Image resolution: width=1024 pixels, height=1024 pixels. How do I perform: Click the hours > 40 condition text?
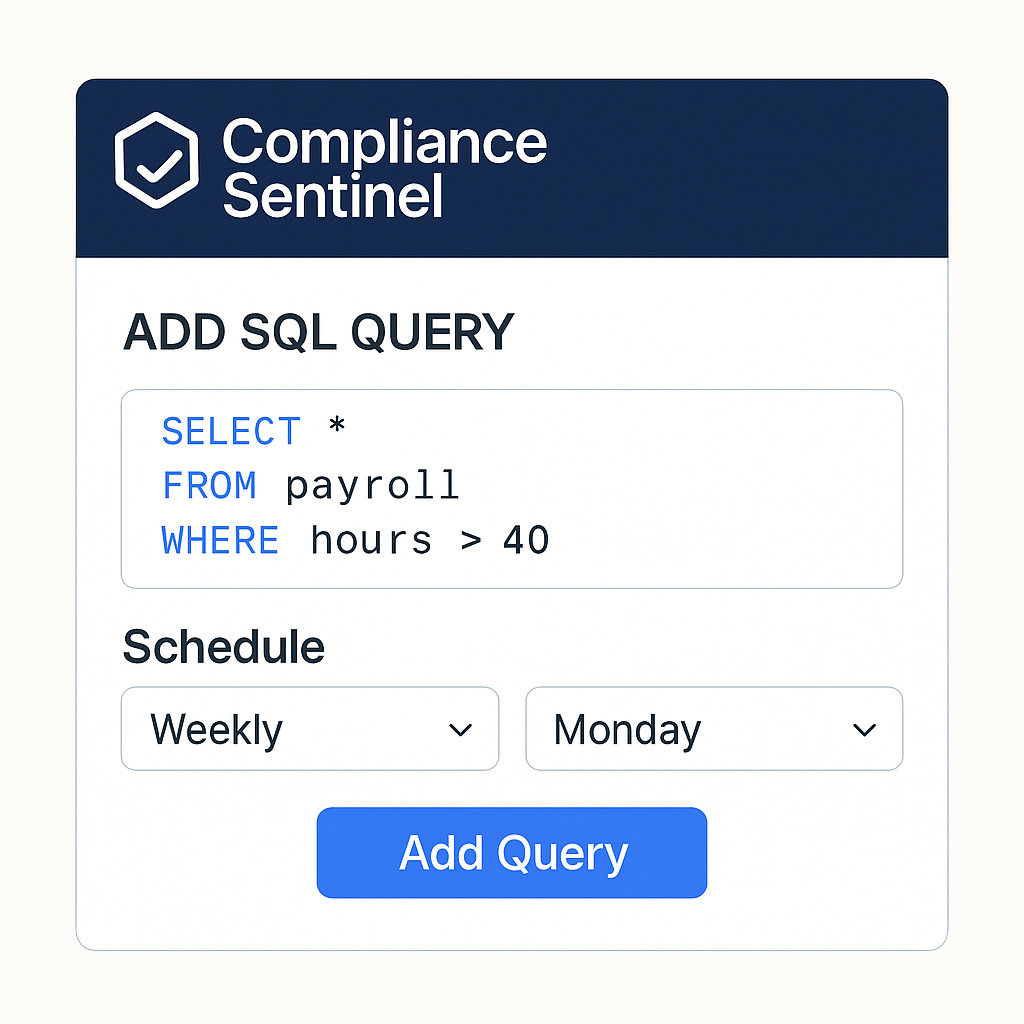tap(428, 540)
